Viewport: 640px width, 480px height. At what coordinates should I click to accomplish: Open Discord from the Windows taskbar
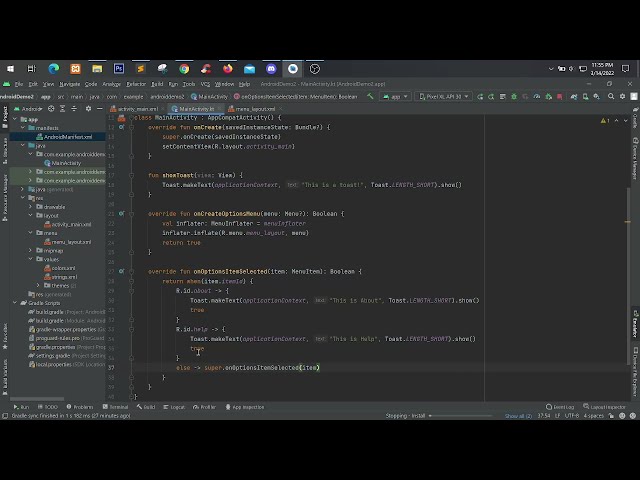(x=271, y=69)
